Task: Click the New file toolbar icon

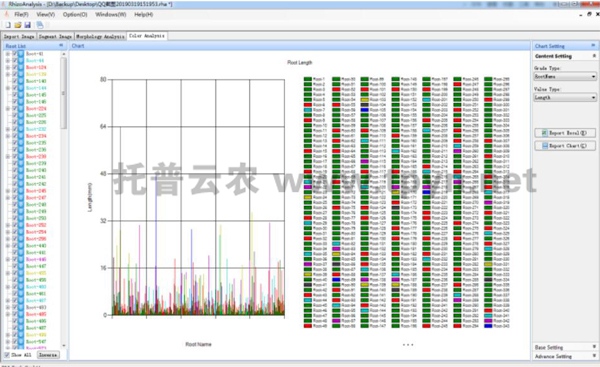Action: (8, 25)
